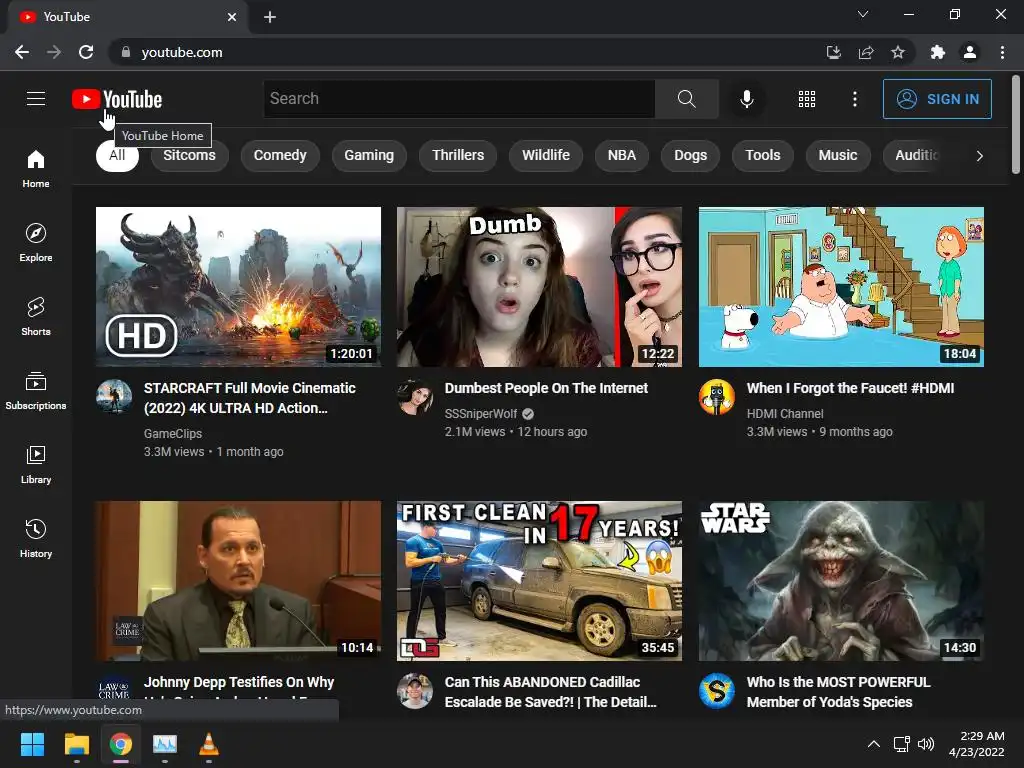The width and height of the screenshot is (1024, 768).
Task: Click the page vertical scrollbar
Action: click(1016, 124)
